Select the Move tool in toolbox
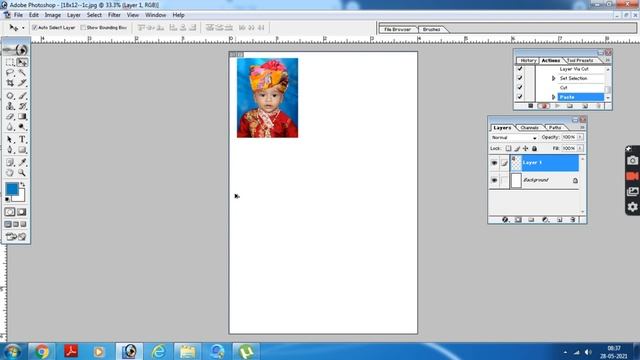 22,62
